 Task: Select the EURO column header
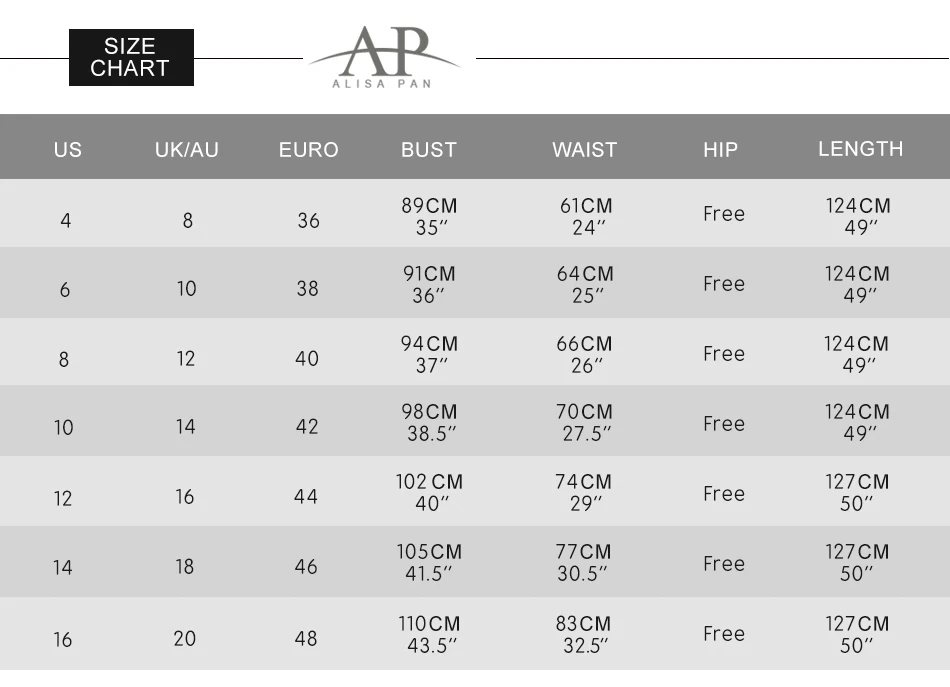pos(308,150)
